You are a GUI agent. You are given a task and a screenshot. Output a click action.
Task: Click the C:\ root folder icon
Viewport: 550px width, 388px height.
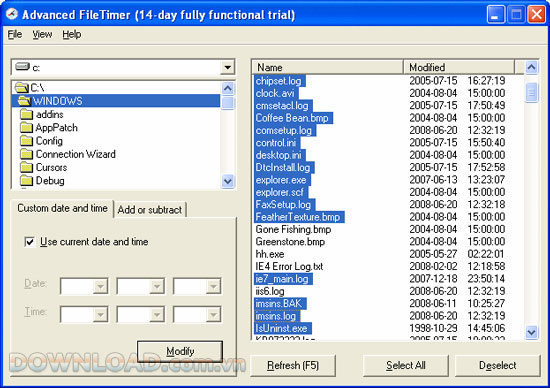[22, 87]
